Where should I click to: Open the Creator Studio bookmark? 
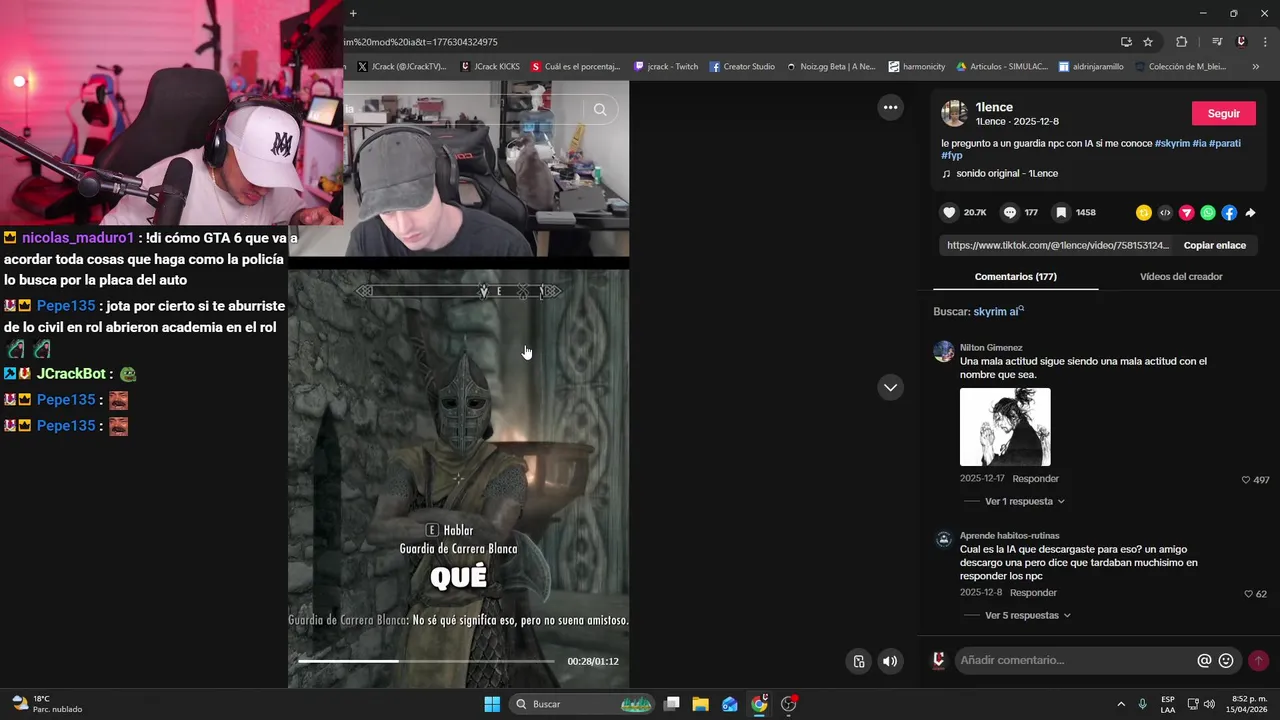[x=742, y=67]
